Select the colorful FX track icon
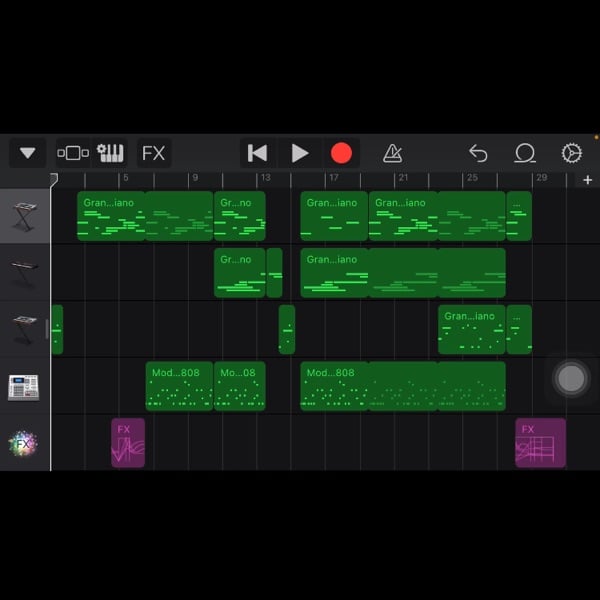600x600 pixels. [x=24, y=443]
